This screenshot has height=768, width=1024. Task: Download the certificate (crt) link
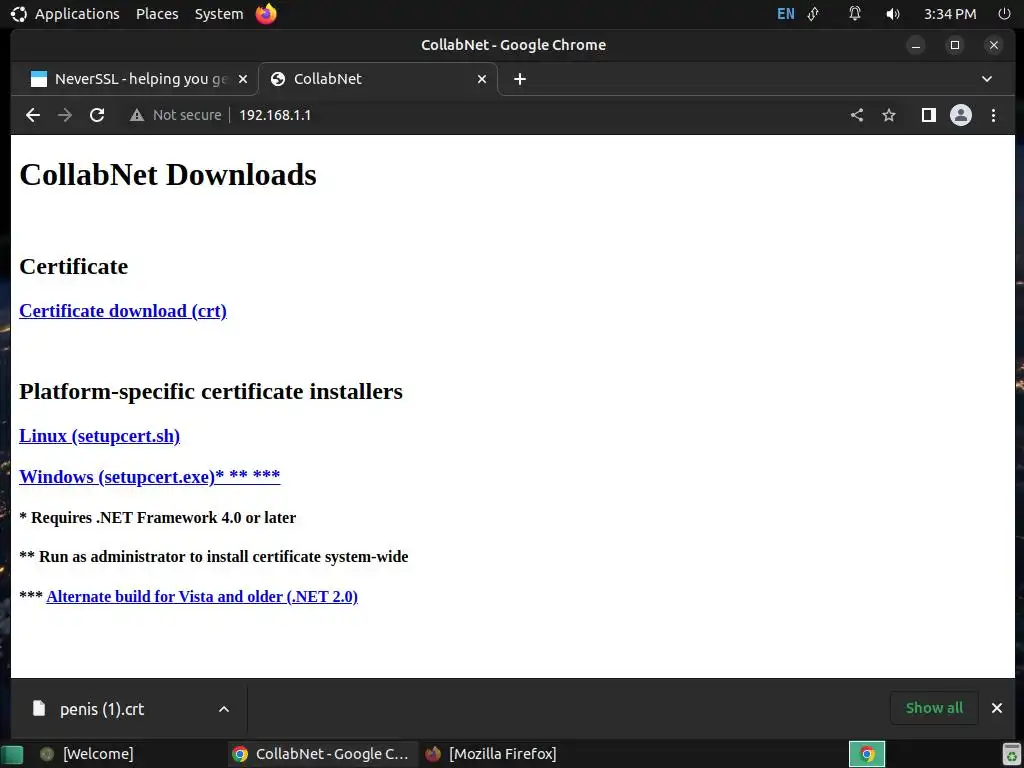click(x=123, y=311)
